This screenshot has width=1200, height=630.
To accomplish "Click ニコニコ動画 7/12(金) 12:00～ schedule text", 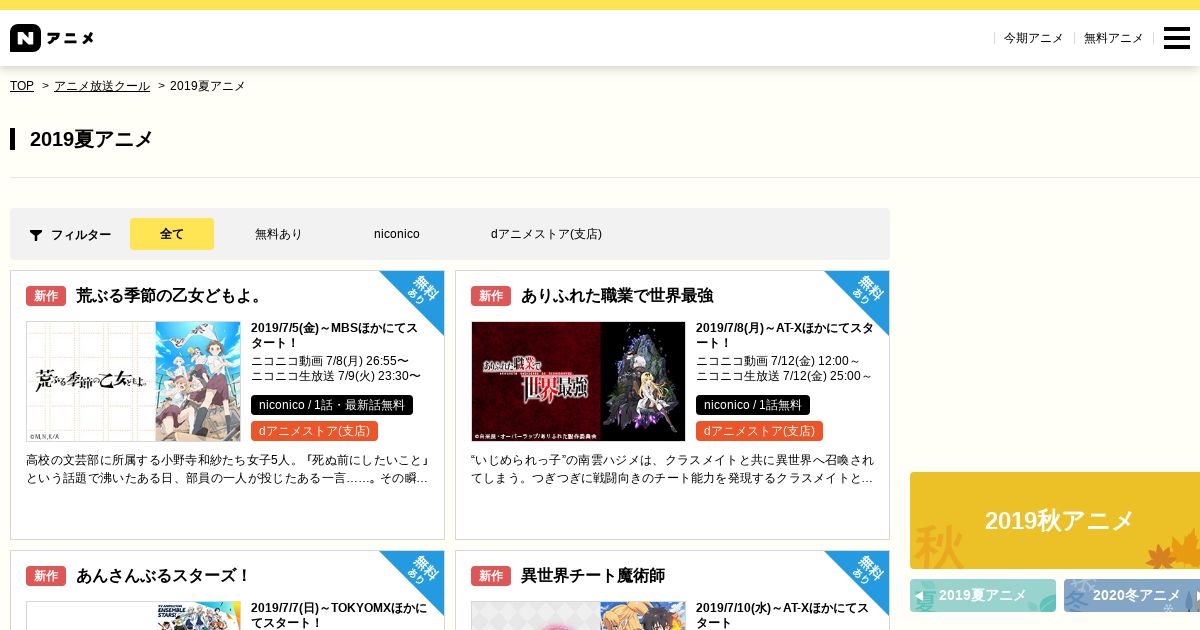I will point(778,361).
